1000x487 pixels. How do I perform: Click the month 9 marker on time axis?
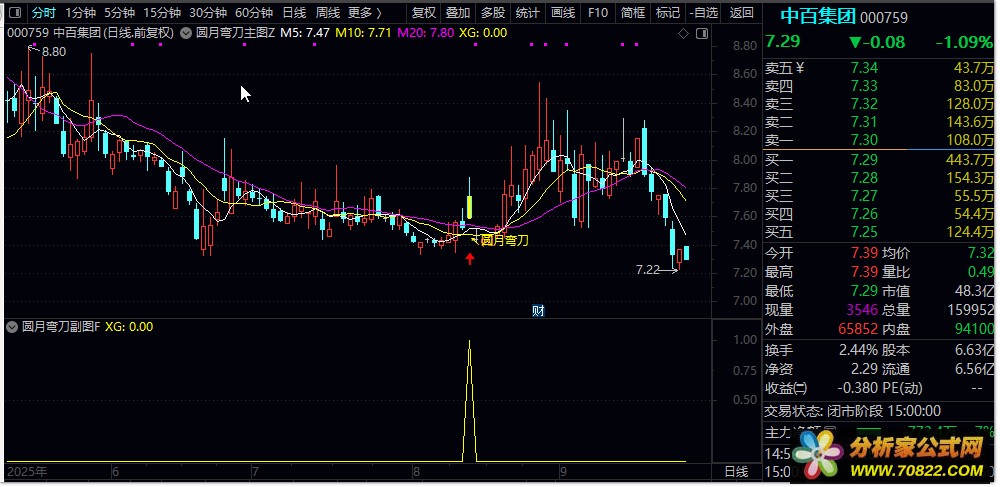(x=562, y=472)
